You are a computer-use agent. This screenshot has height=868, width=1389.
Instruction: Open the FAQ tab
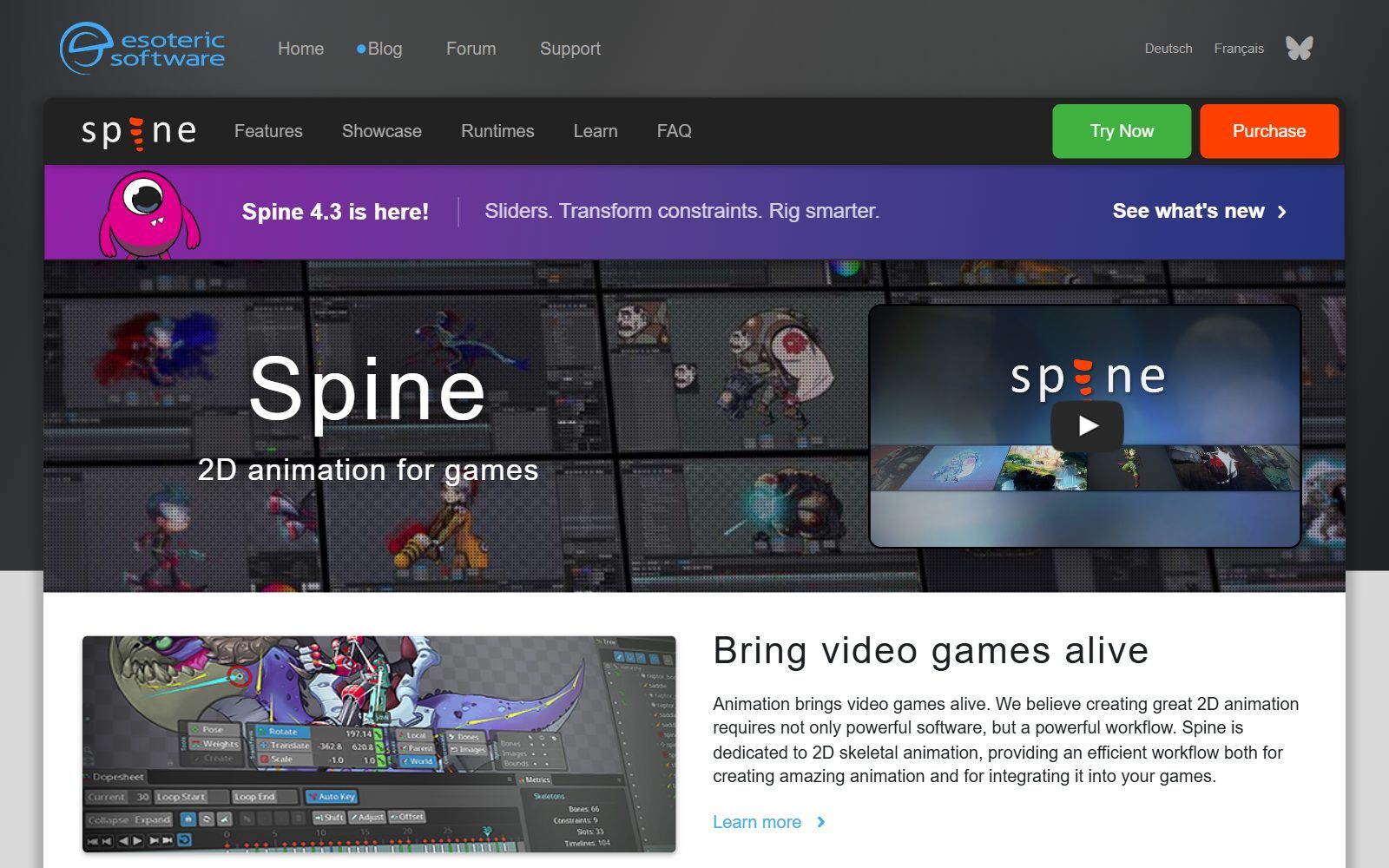point(675,131)
